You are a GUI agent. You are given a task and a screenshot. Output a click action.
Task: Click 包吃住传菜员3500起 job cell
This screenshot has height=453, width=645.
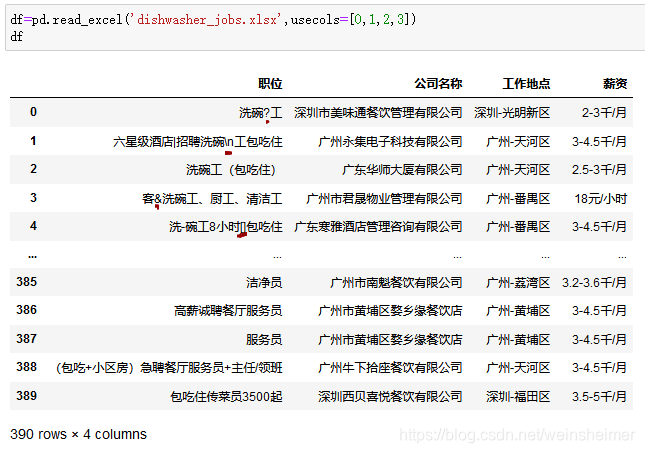click(226, 397)
